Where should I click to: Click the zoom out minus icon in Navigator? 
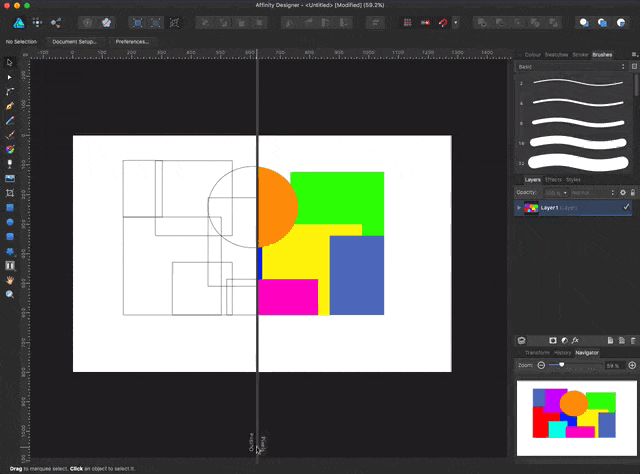[x=541, y=365]
